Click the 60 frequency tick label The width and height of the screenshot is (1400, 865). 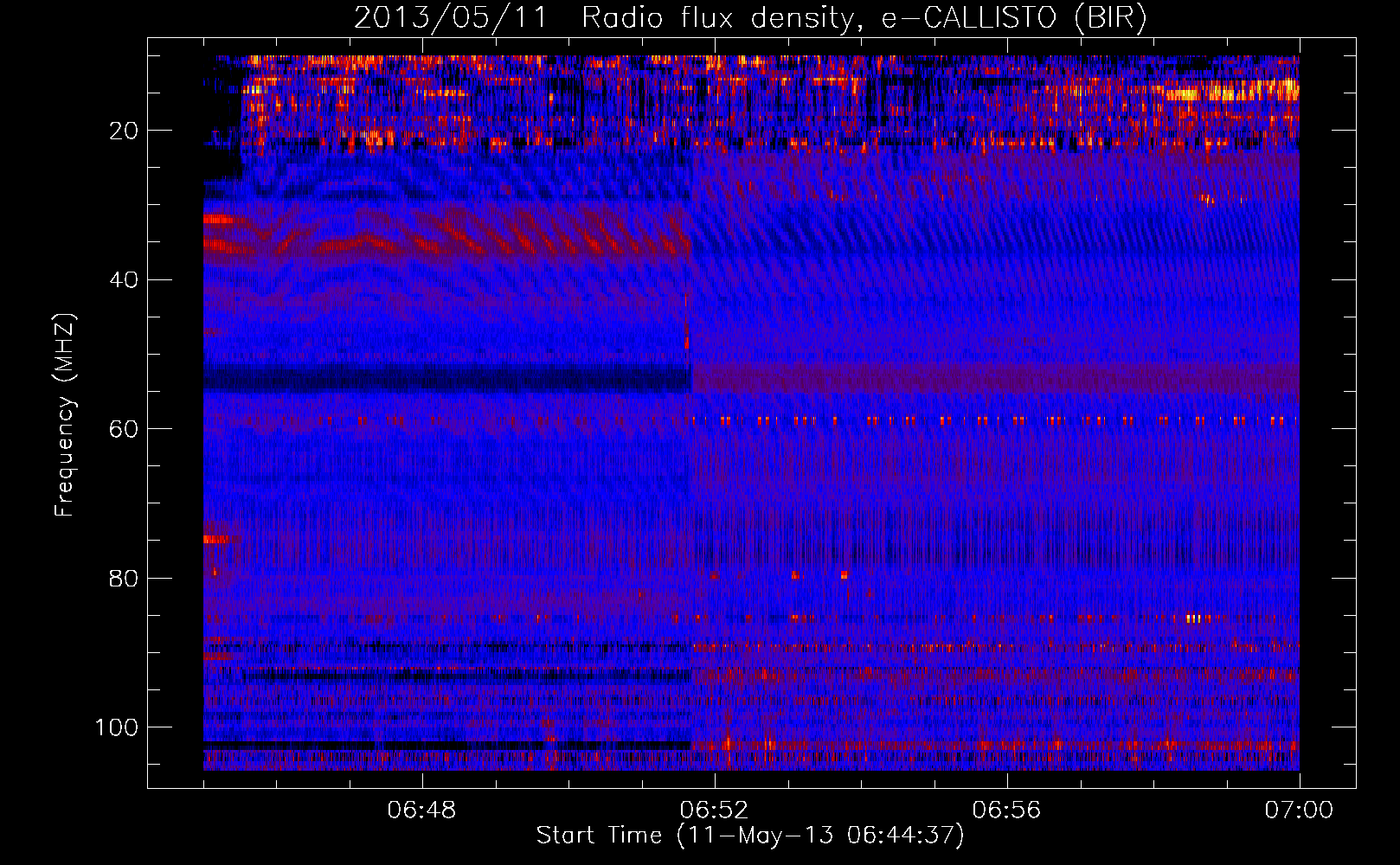tap(124, 429)
